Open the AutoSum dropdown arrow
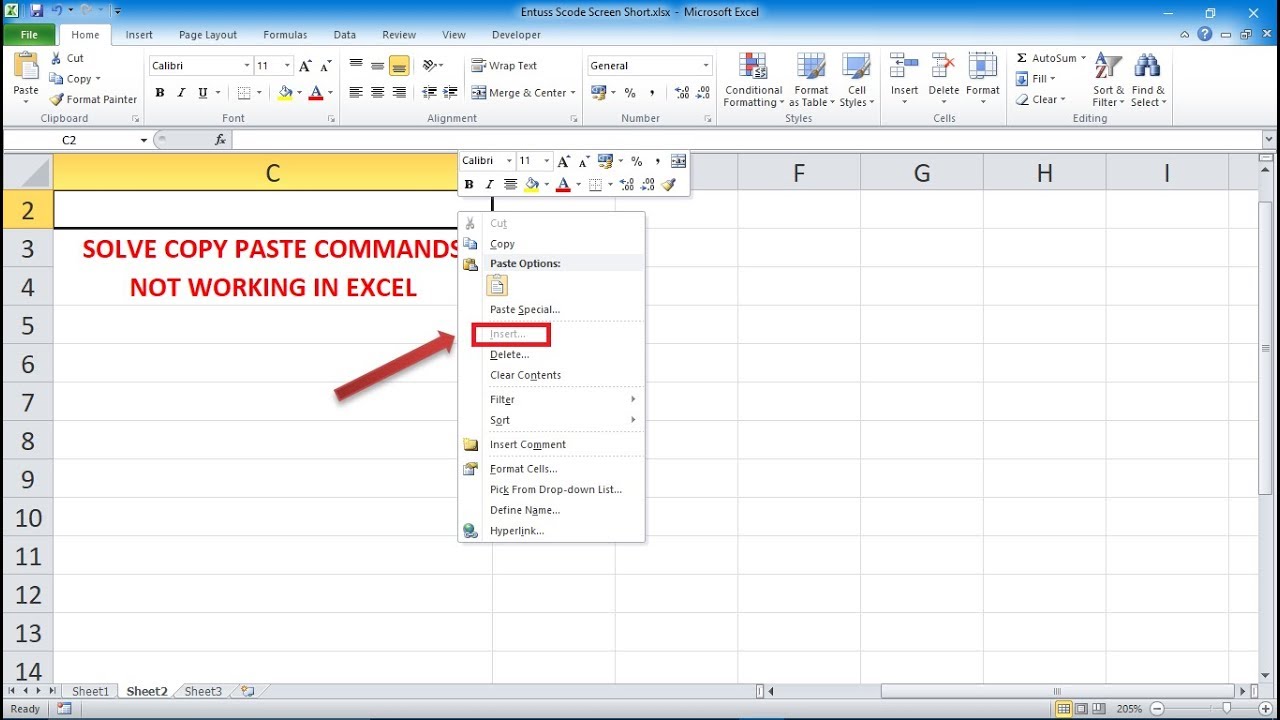Viewport: 1280px width, 720px height. (1083, 58)
